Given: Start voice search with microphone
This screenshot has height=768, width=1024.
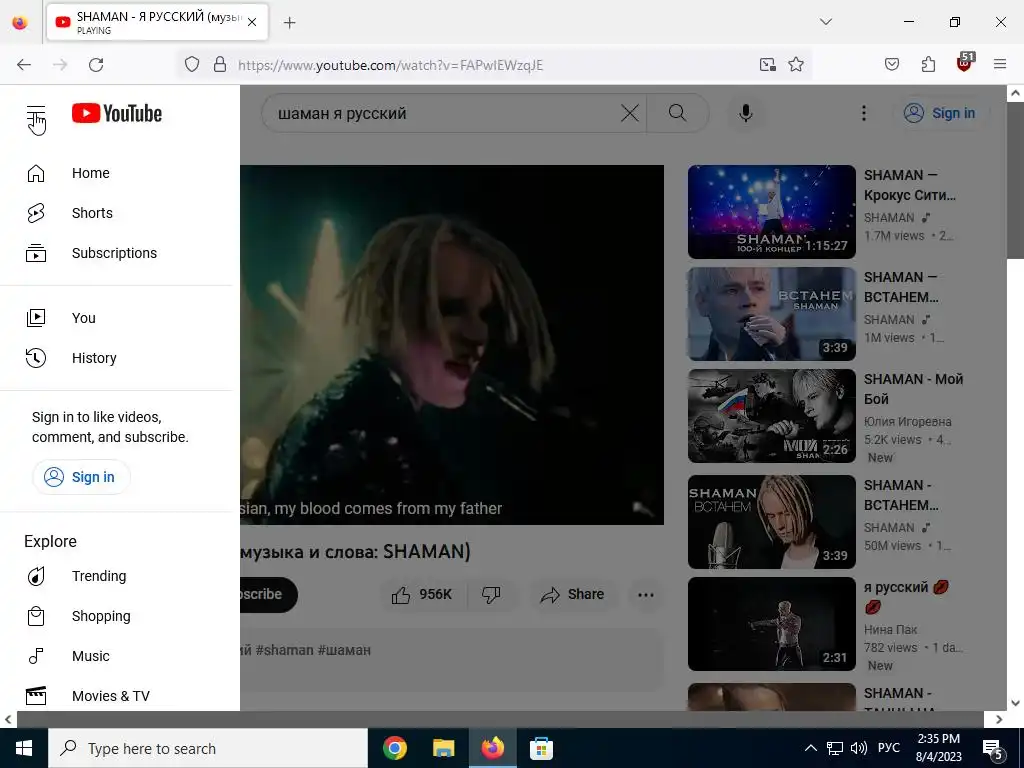Looking at the screenshot, I should (746, 114).
